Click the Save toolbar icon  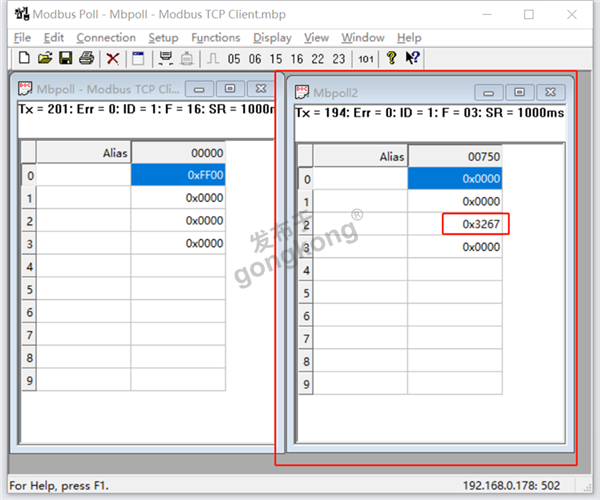pos(65,58)
